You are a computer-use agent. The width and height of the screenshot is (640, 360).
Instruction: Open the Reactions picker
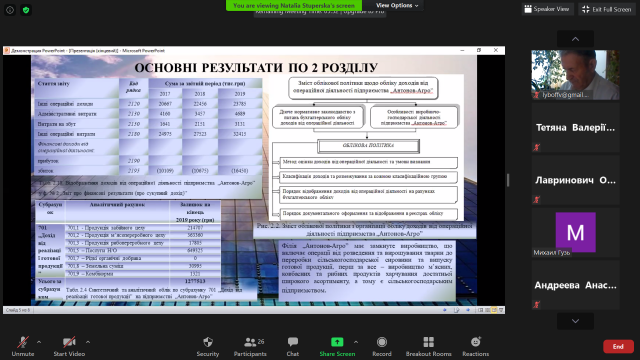point(476,346)
